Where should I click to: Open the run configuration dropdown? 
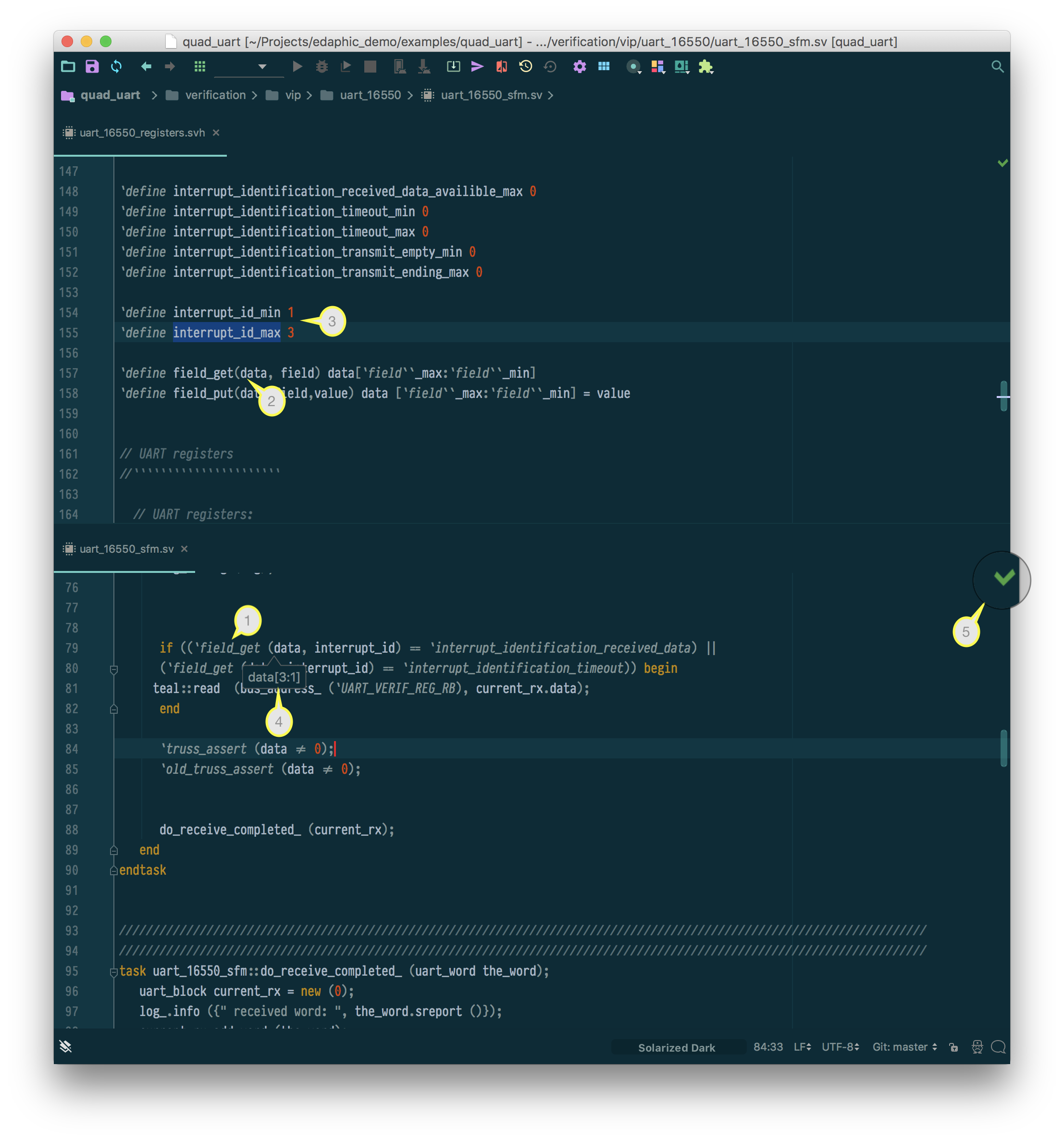point(262,67)
